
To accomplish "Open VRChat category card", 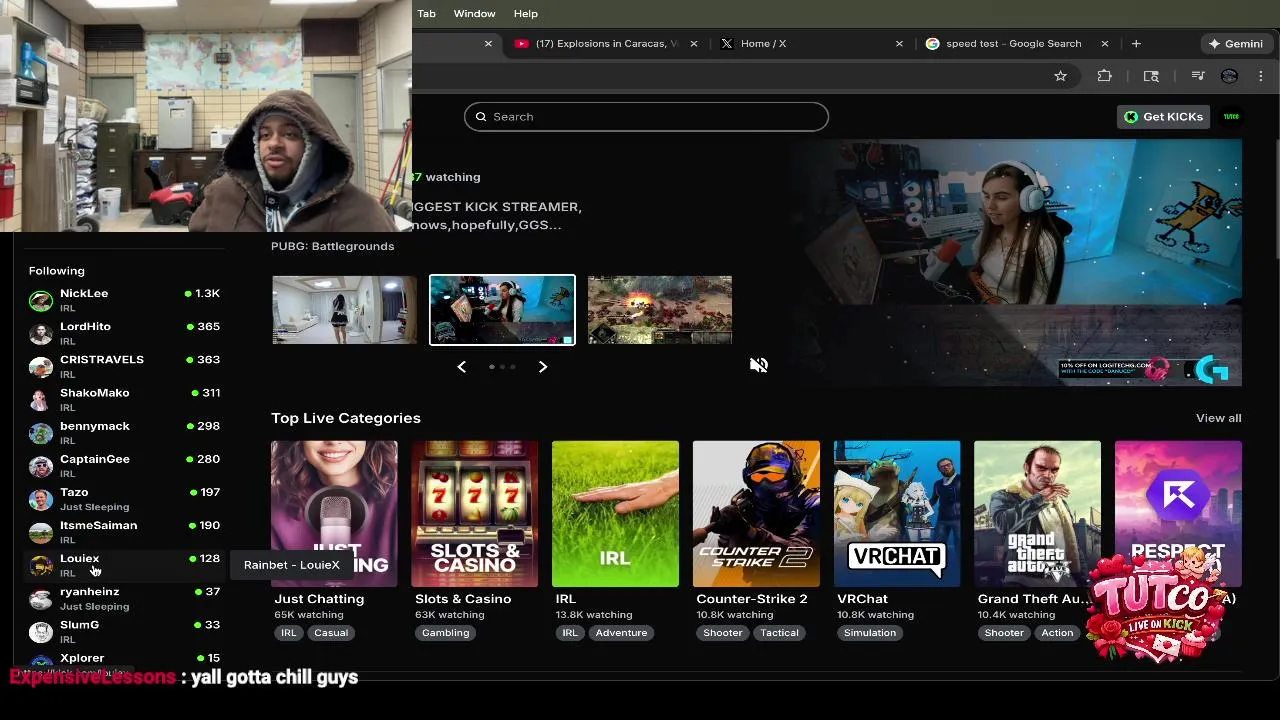I will [897, 514].
